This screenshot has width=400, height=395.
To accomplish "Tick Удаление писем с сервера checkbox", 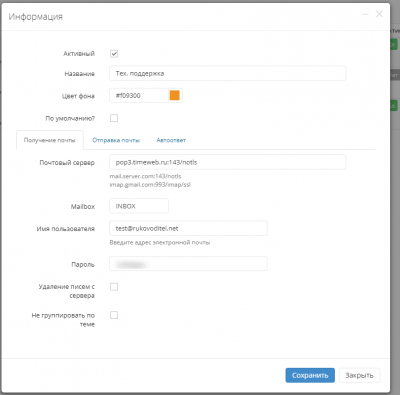I will point(114,287).
